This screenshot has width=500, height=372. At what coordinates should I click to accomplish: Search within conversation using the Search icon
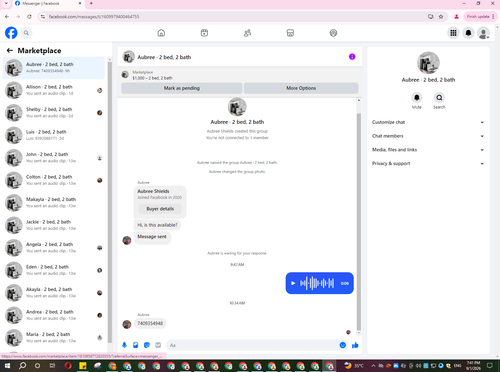(x=439, y=98)
